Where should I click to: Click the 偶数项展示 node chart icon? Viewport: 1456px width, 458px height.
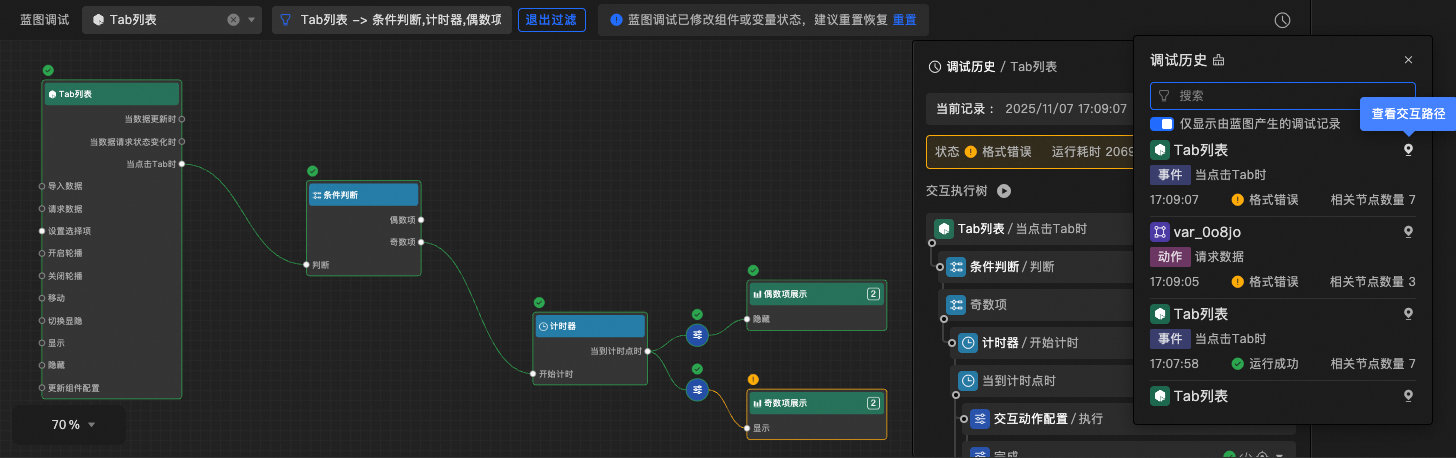[x=758, y=294]
